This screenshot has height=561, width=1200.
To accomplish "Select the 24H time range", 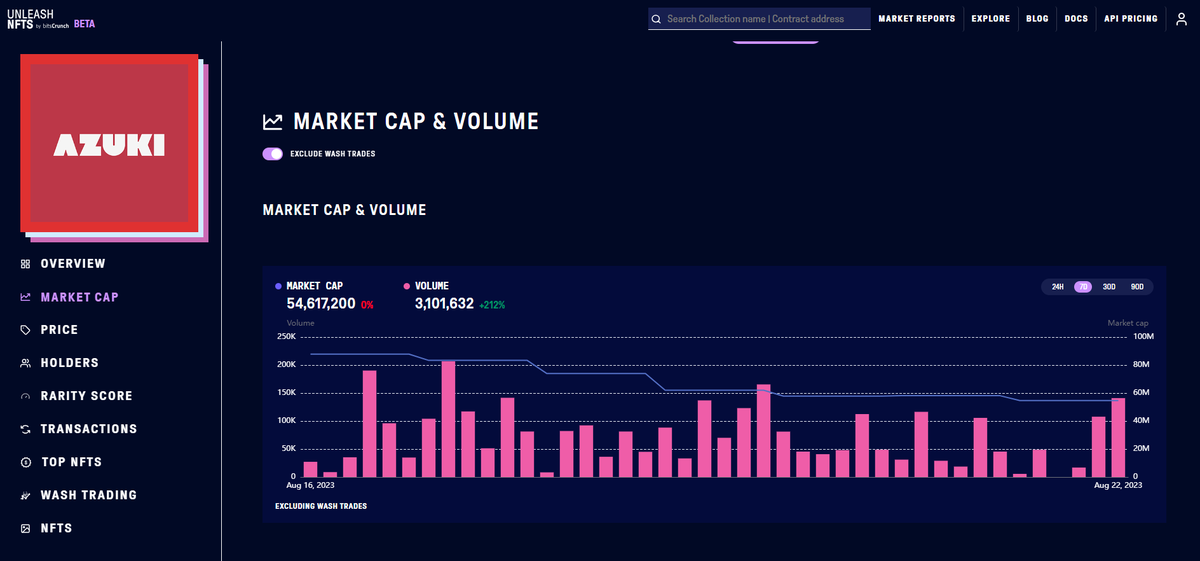I will pos(1058,287).
